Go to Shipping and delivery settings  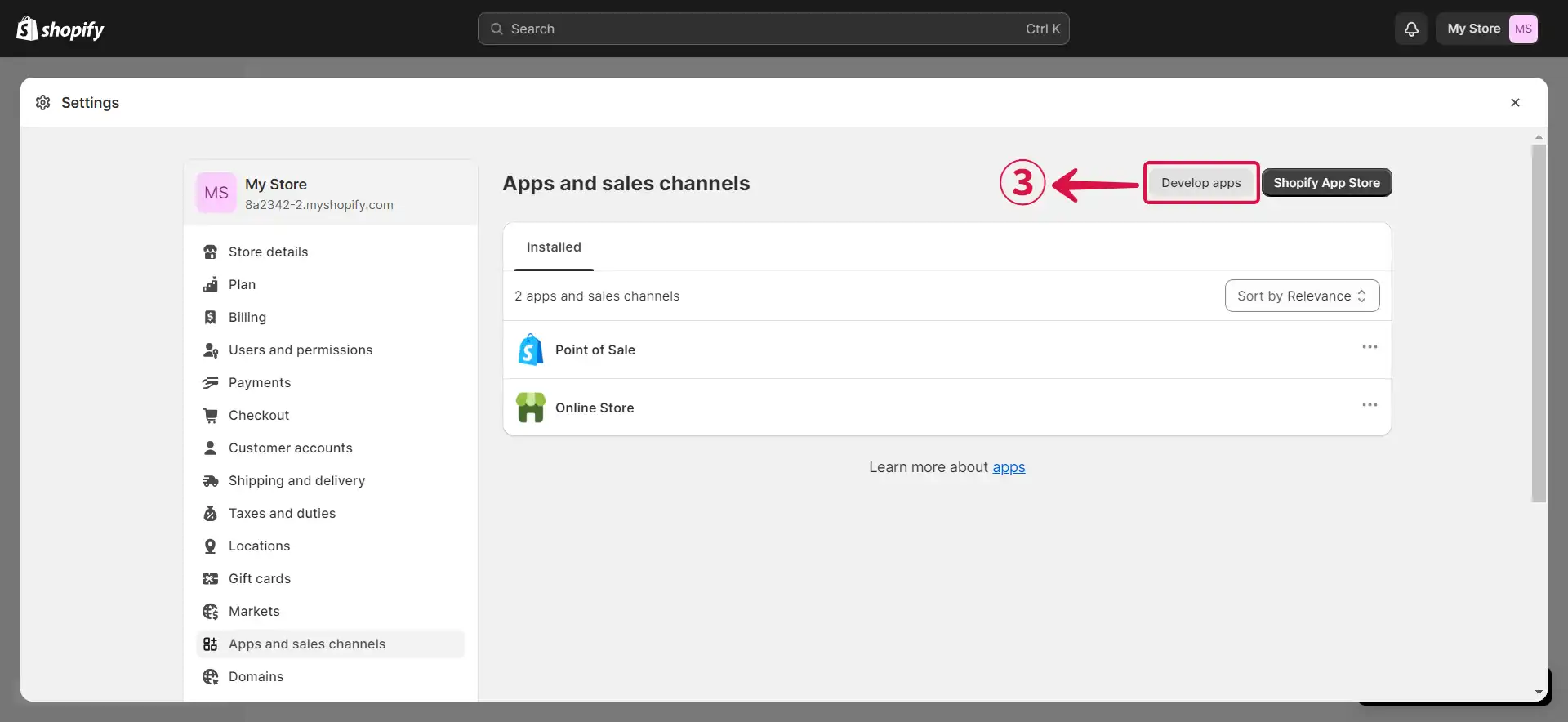(x=330, y=480)
